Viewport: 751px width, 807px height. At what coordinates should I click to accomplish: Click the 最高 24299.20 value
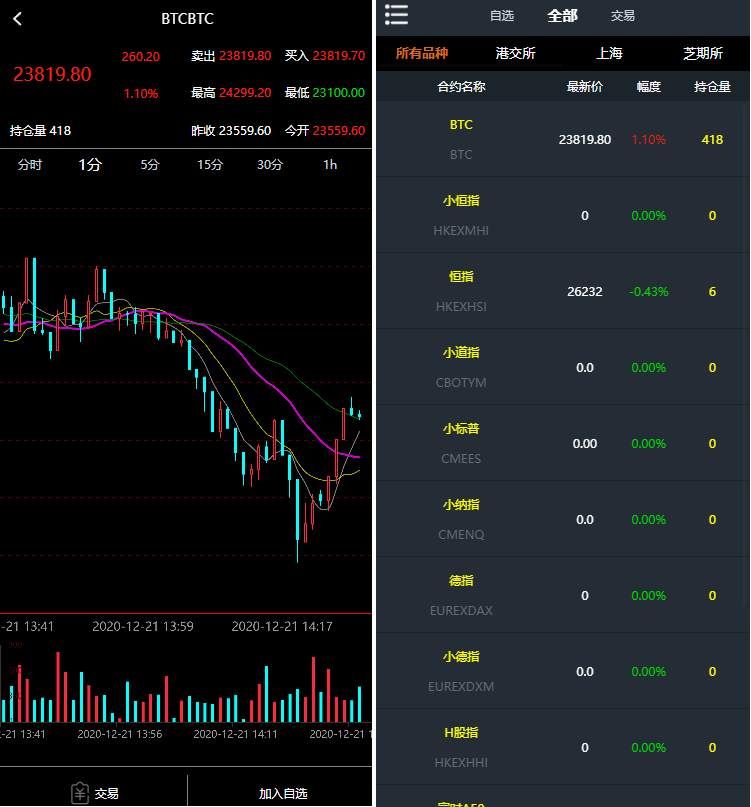231,93
